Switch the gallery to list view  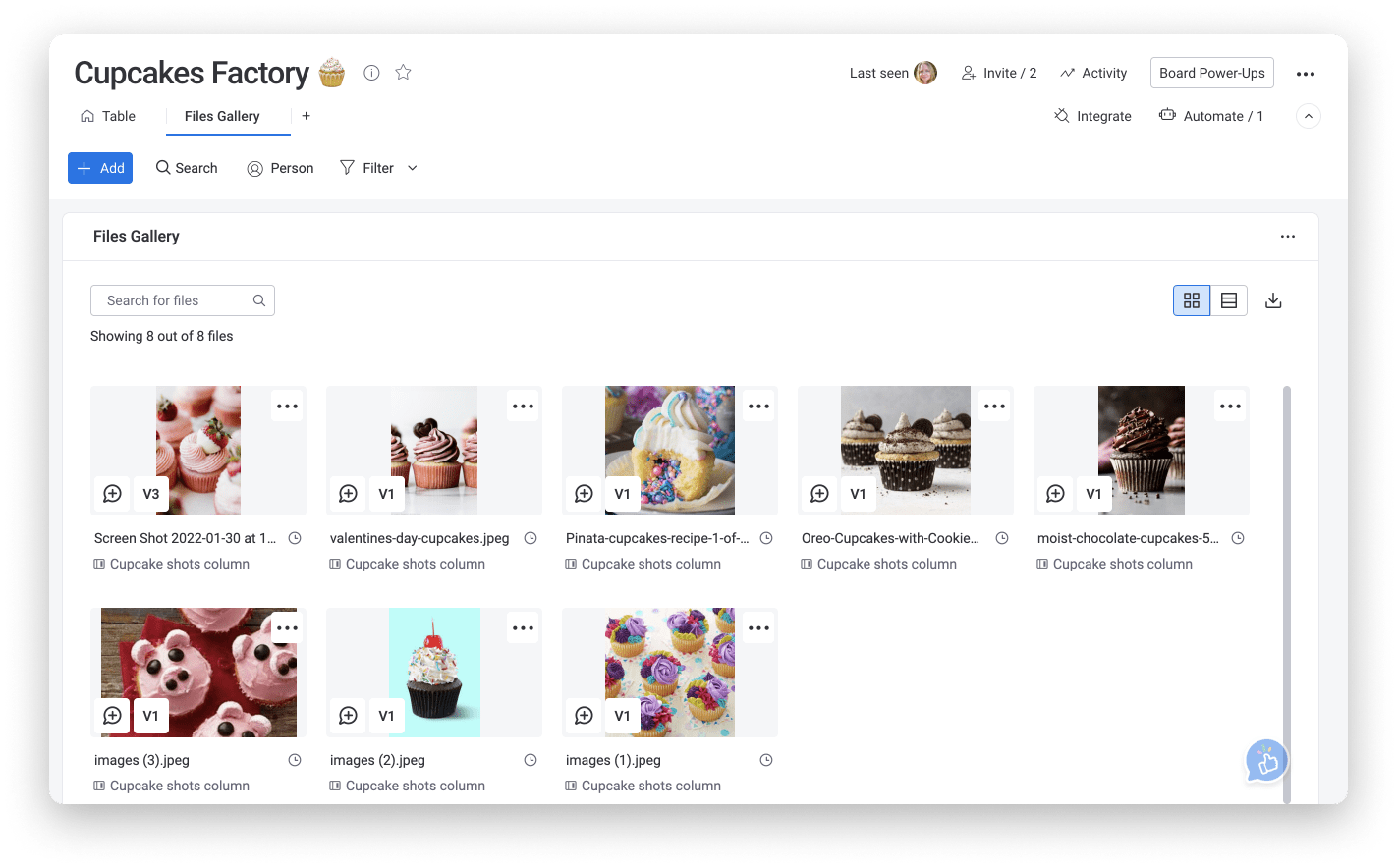[1228, 300]
